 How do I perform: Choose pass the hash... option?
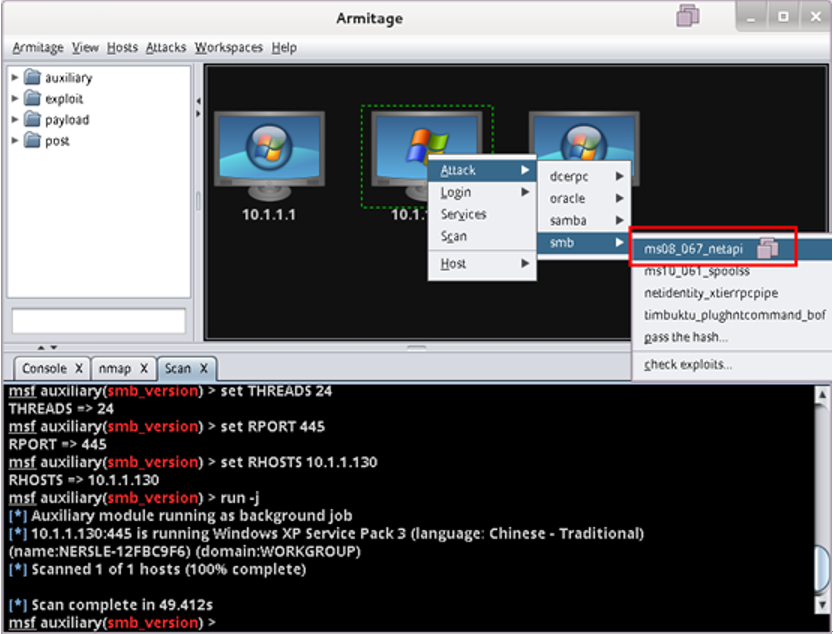coord(732,337)
